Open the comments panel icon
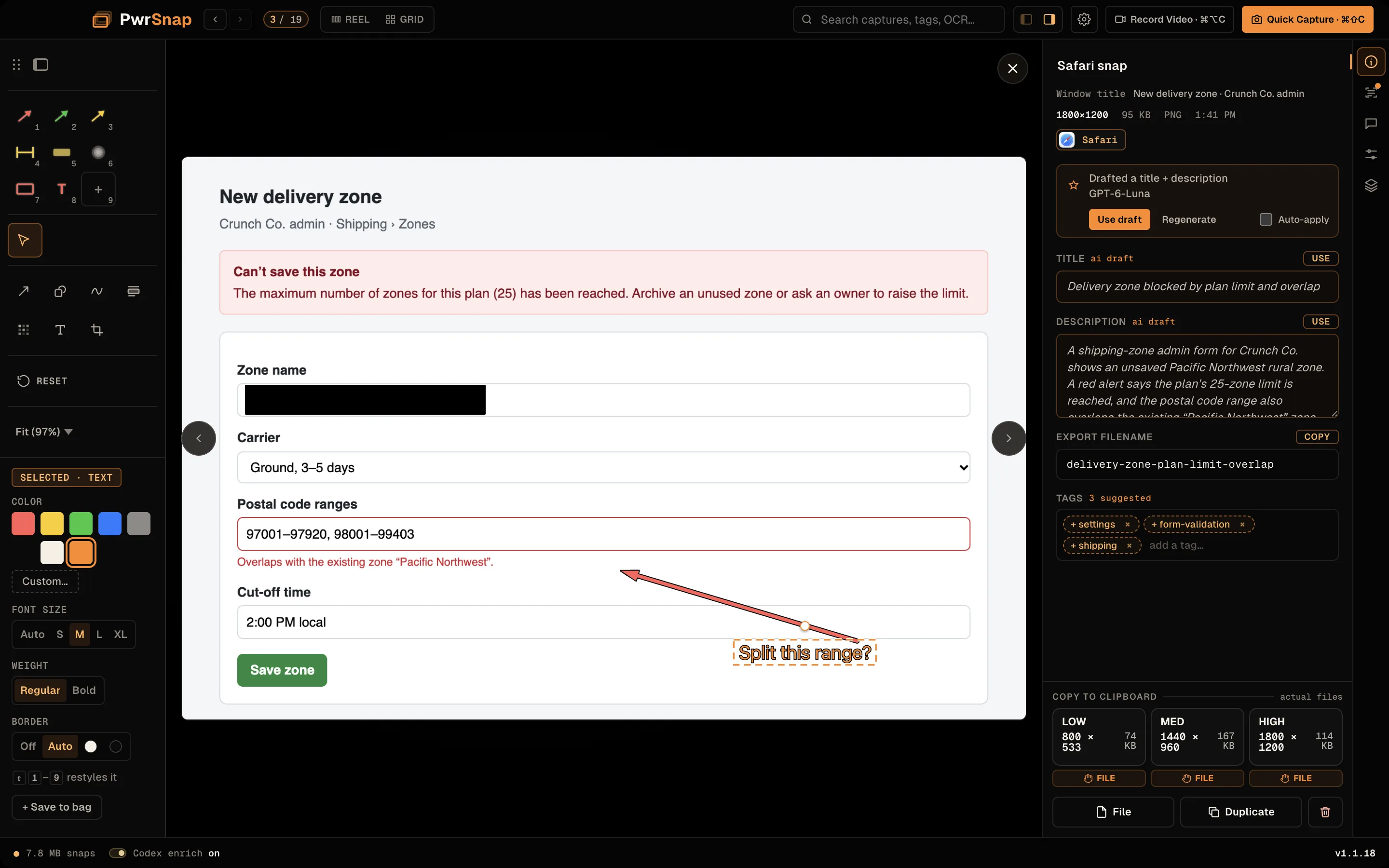Viewport: 1389px width, 868px height. point(1371,124)
